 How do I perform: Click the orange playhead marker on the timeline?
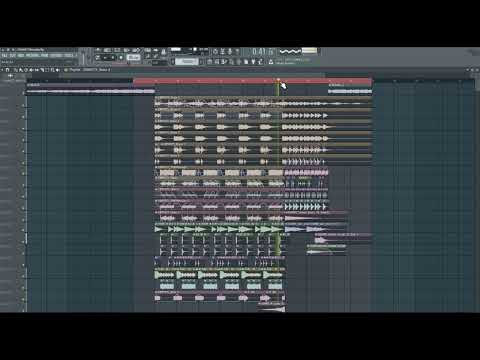click(x=278, y=80)
